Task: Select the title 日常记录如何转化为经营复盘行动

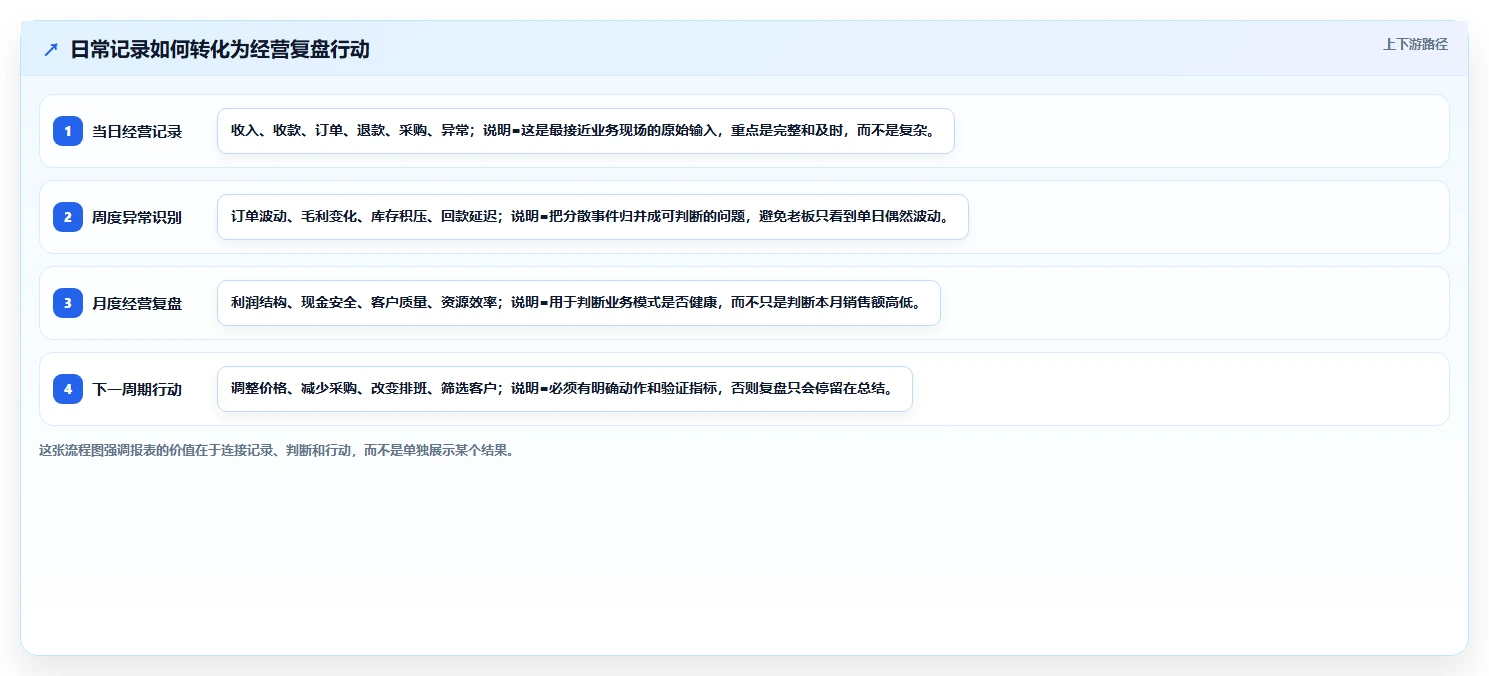Action: (x=220, y=49)
